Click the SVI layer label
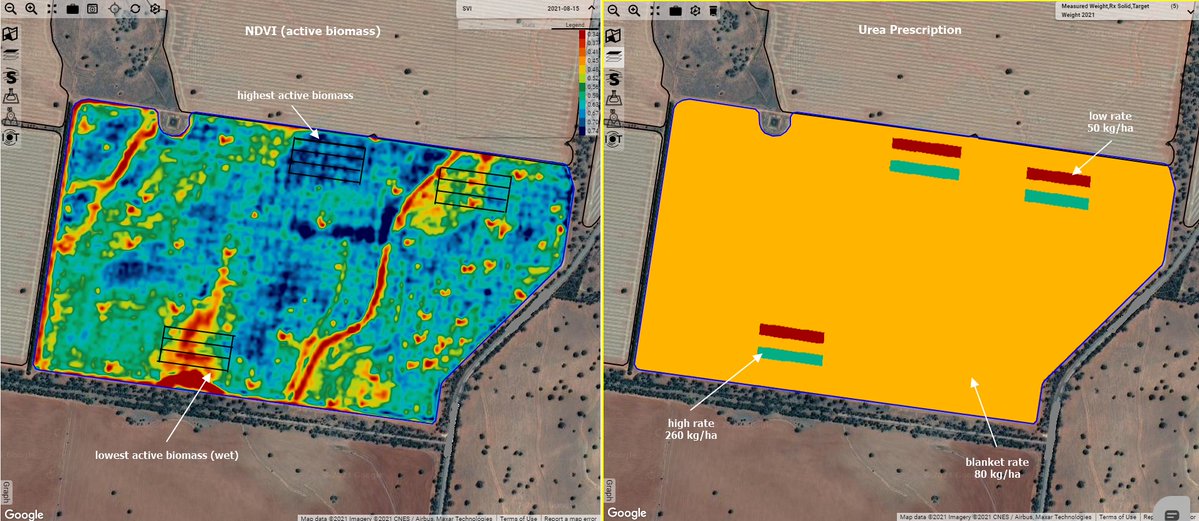 466,8
